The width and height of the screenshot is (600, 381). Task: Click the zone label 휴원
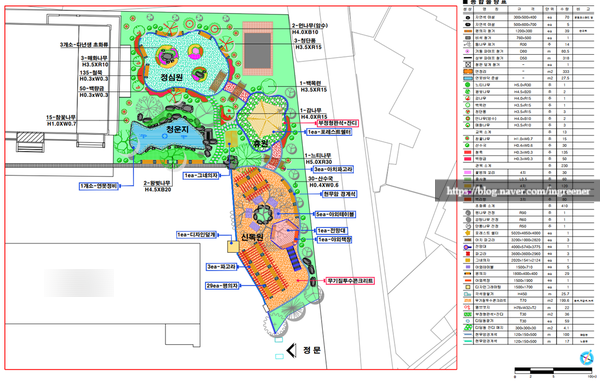pyautogui.click(x=260, y=144)
